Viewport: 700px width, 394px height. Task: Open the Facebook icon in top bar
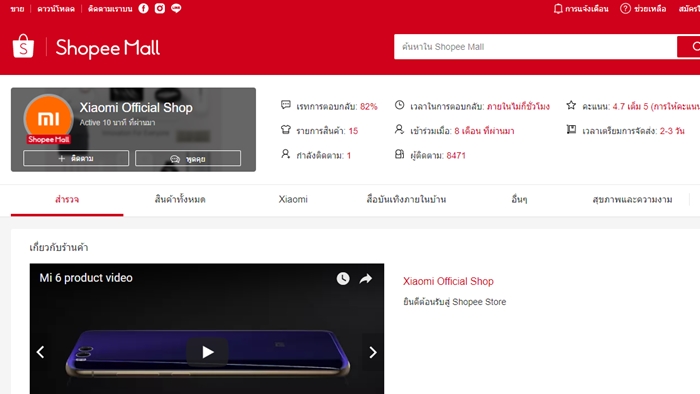[x=143, y=8]
